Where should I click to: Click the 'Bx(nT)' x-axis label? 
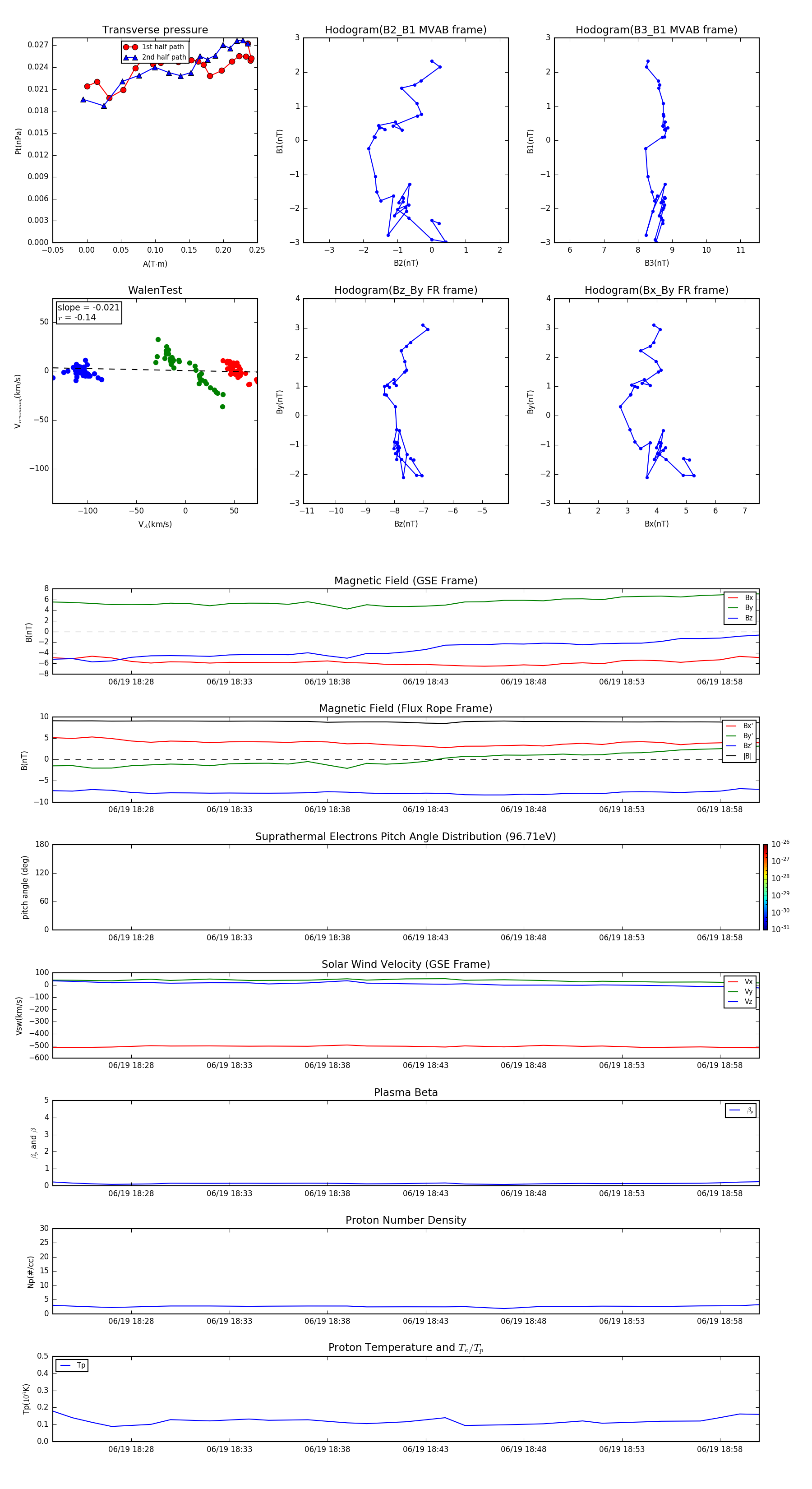point(656,524)
